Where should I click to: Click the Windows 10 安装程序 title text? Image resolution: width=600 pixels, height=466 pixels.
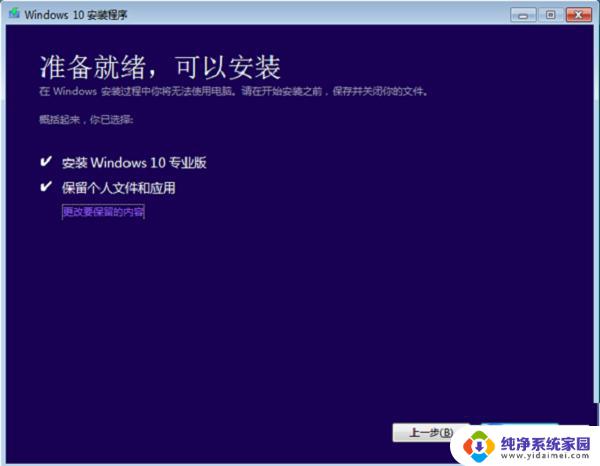[x=76, y=15]
